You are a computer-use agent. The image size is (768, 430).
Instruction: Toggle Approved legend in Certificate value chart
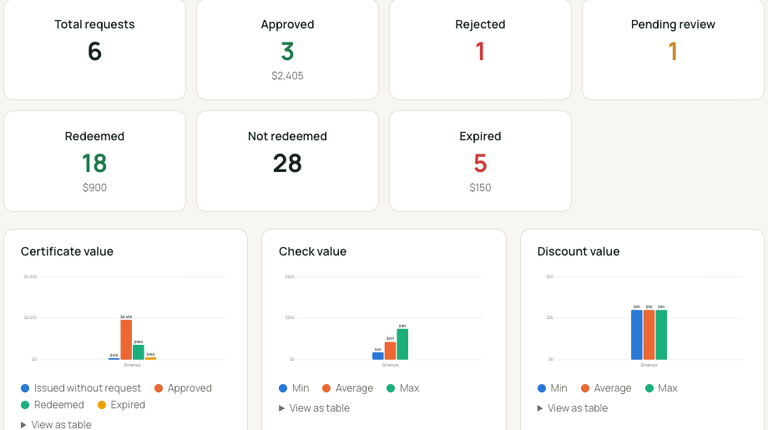point(183,388)
